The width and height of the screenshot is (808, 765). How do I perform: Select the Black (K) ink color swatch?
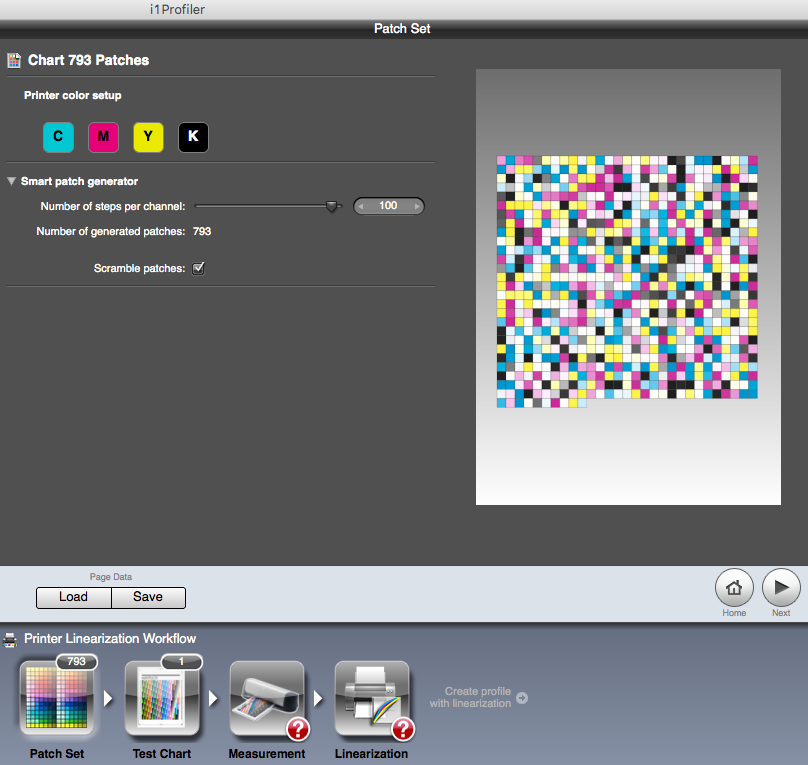click(193, 137)
